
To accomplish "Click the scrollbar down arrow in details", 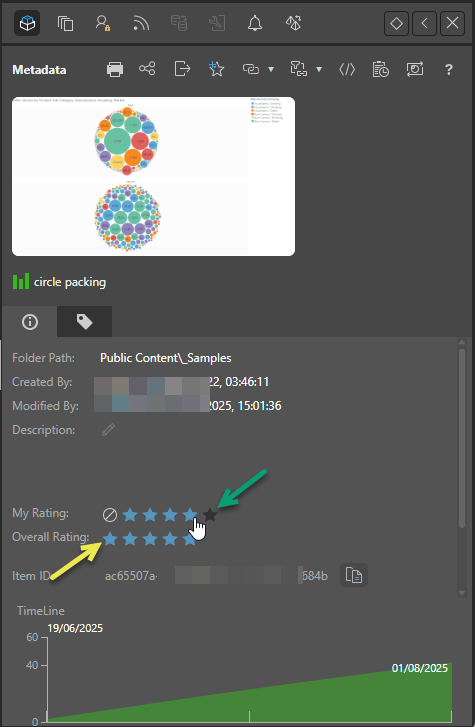I will click(462, 593).
